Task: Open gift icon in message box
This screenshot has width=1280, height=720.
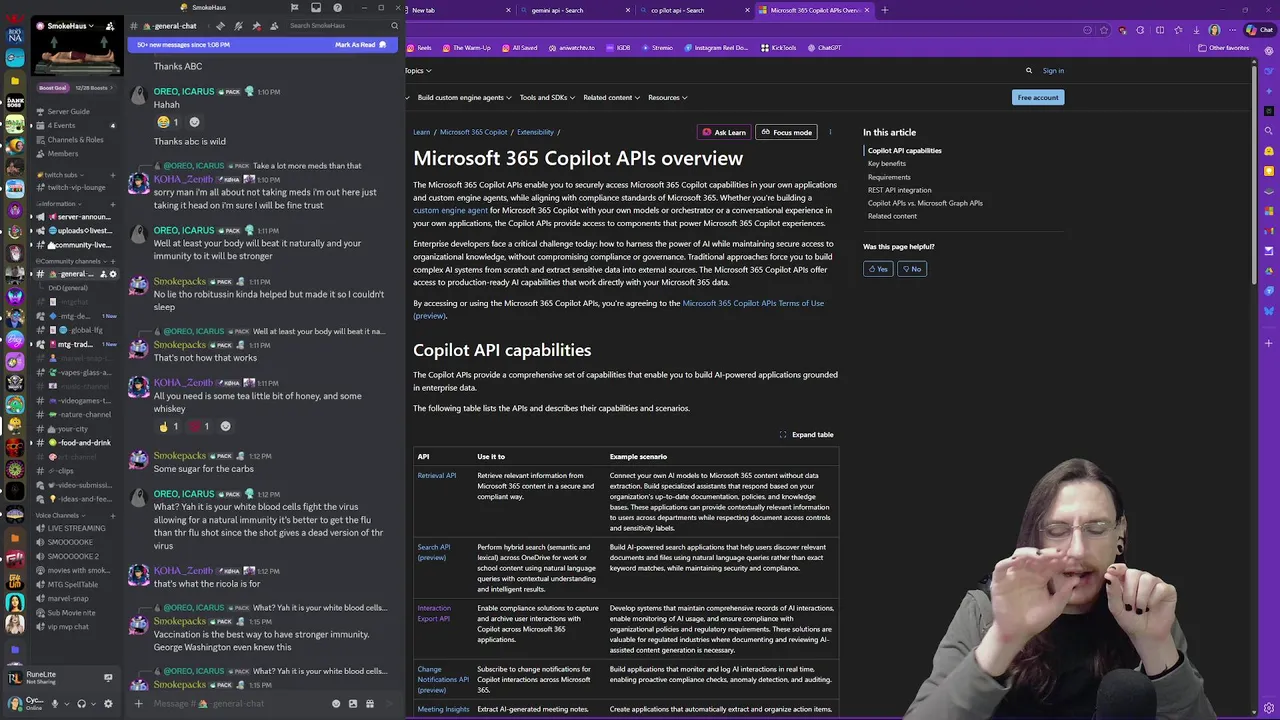Action: click(x=370, y=704)
